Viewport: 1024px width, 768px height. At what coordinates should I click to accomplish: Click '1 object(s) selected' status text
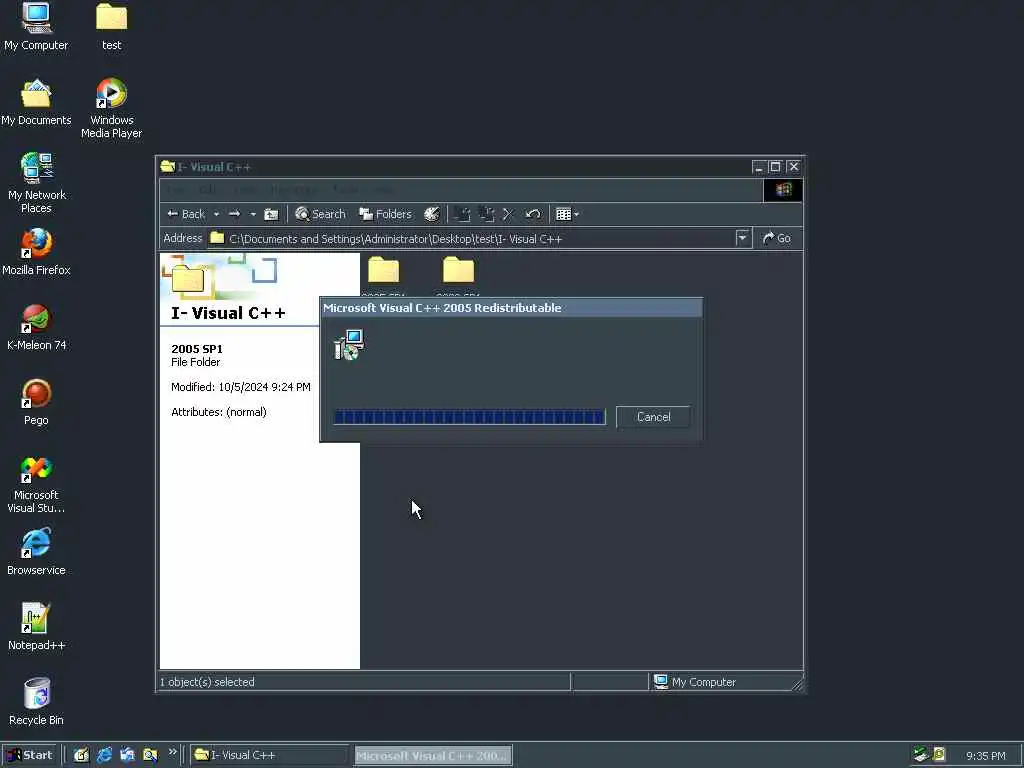[207, 682]
